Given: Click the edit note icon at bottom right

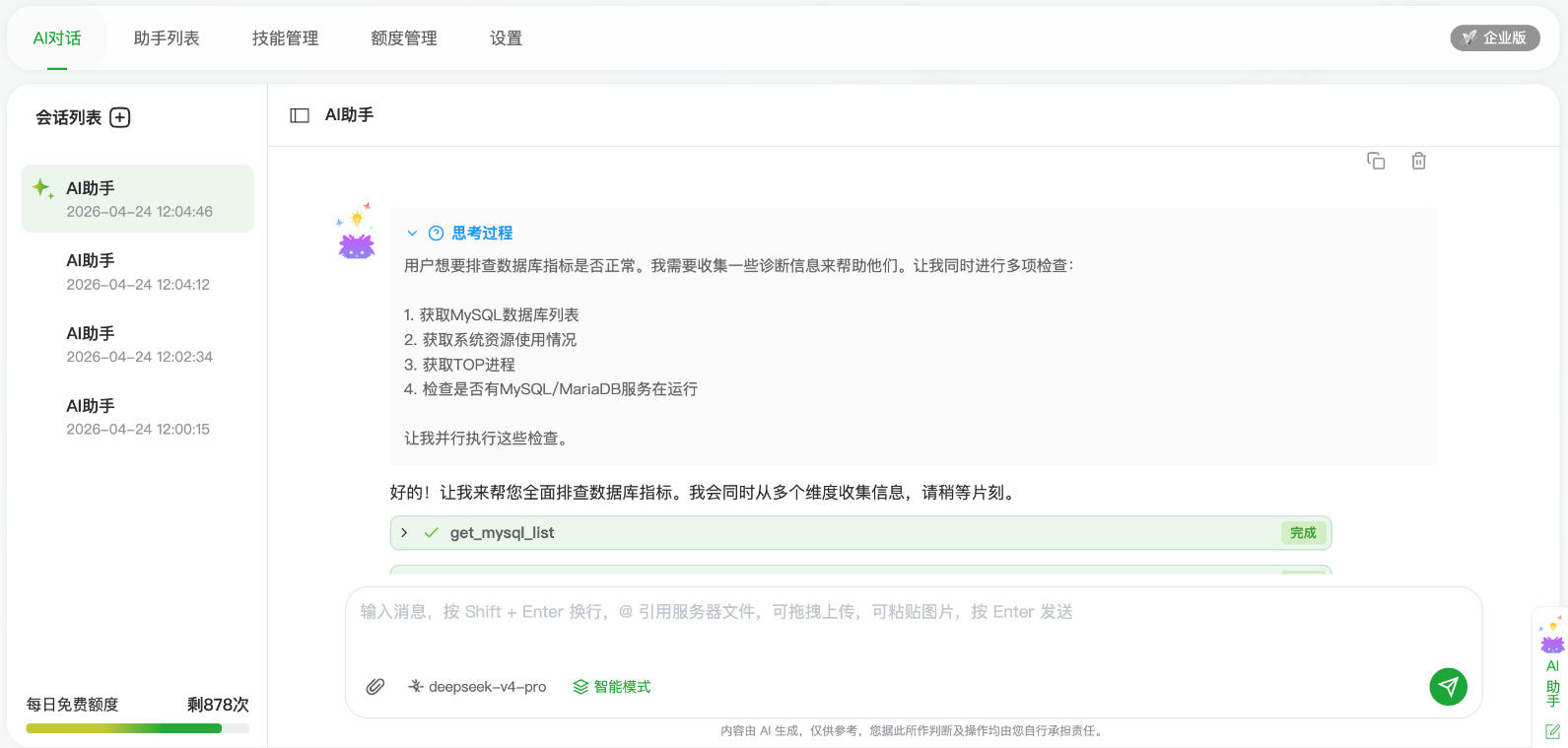Looking at the screenshot, I should coord(1552,731).
